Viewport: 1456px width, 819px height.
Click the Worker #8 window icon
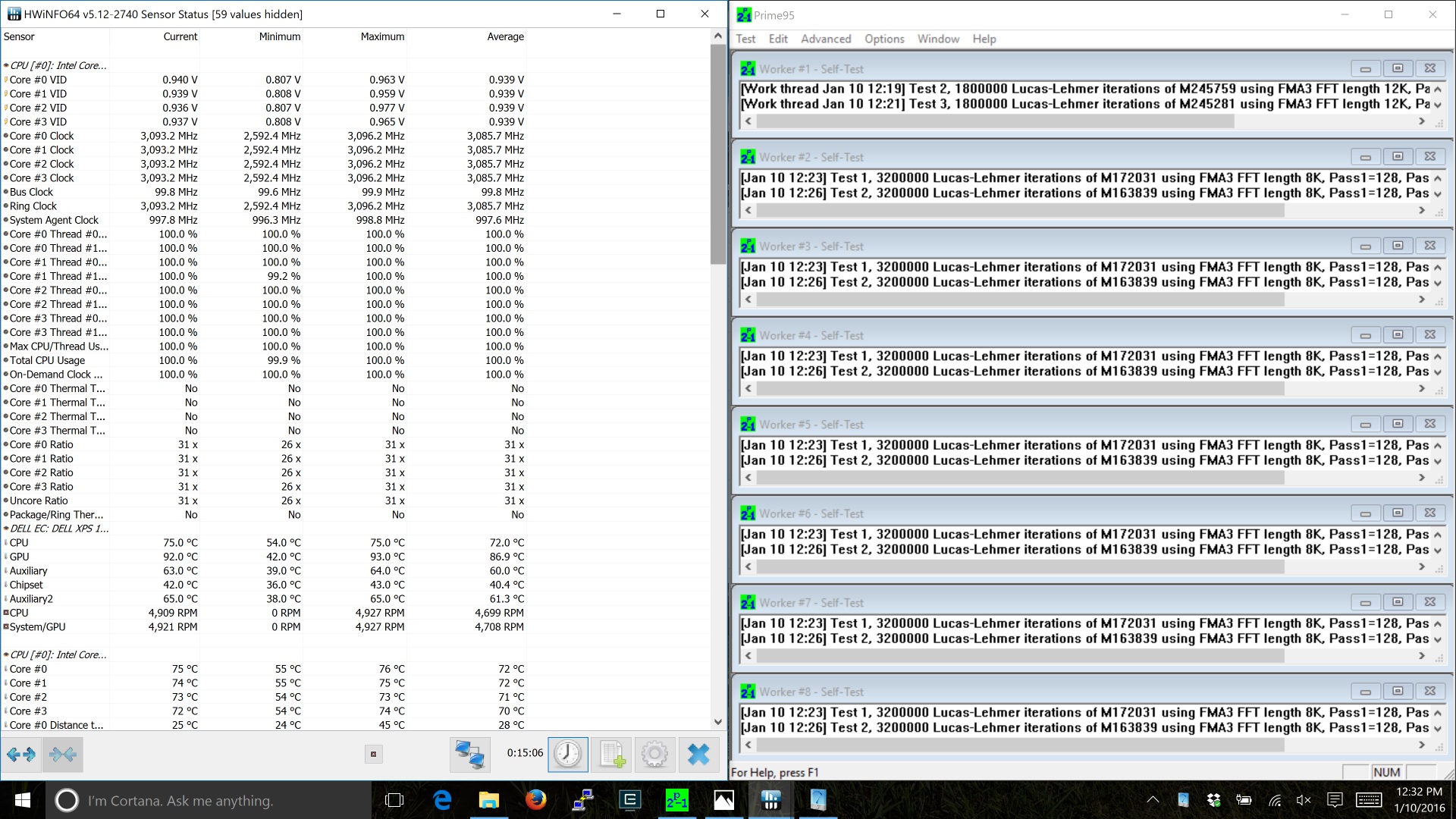point(748,692)
